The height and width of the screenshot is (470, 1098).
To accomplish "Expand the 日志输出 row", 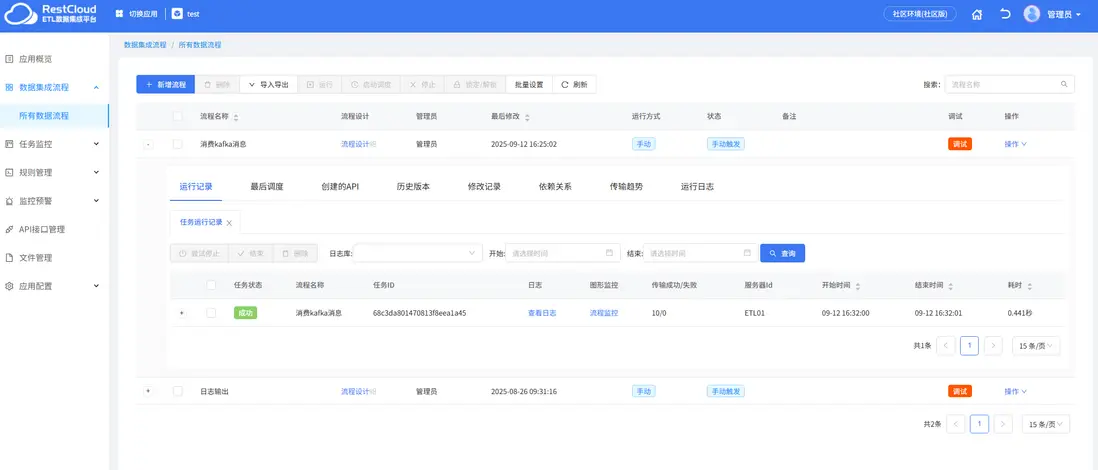I will pos(148,391).
